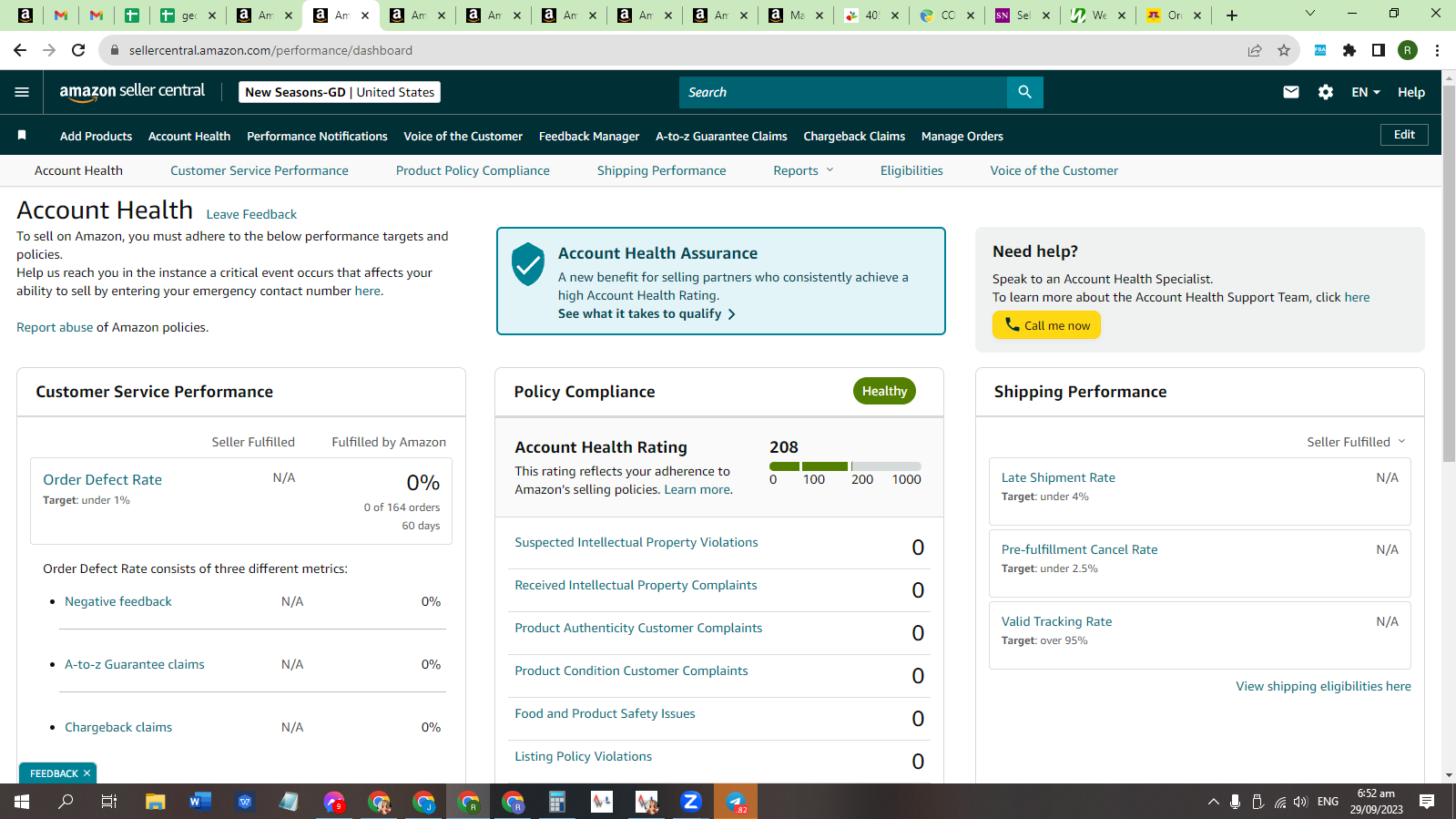Viewport: 1456px width, 819px height.
Task: Open Feedback Manager menu item
Action: pyautogui.click(x=589, y=136)
